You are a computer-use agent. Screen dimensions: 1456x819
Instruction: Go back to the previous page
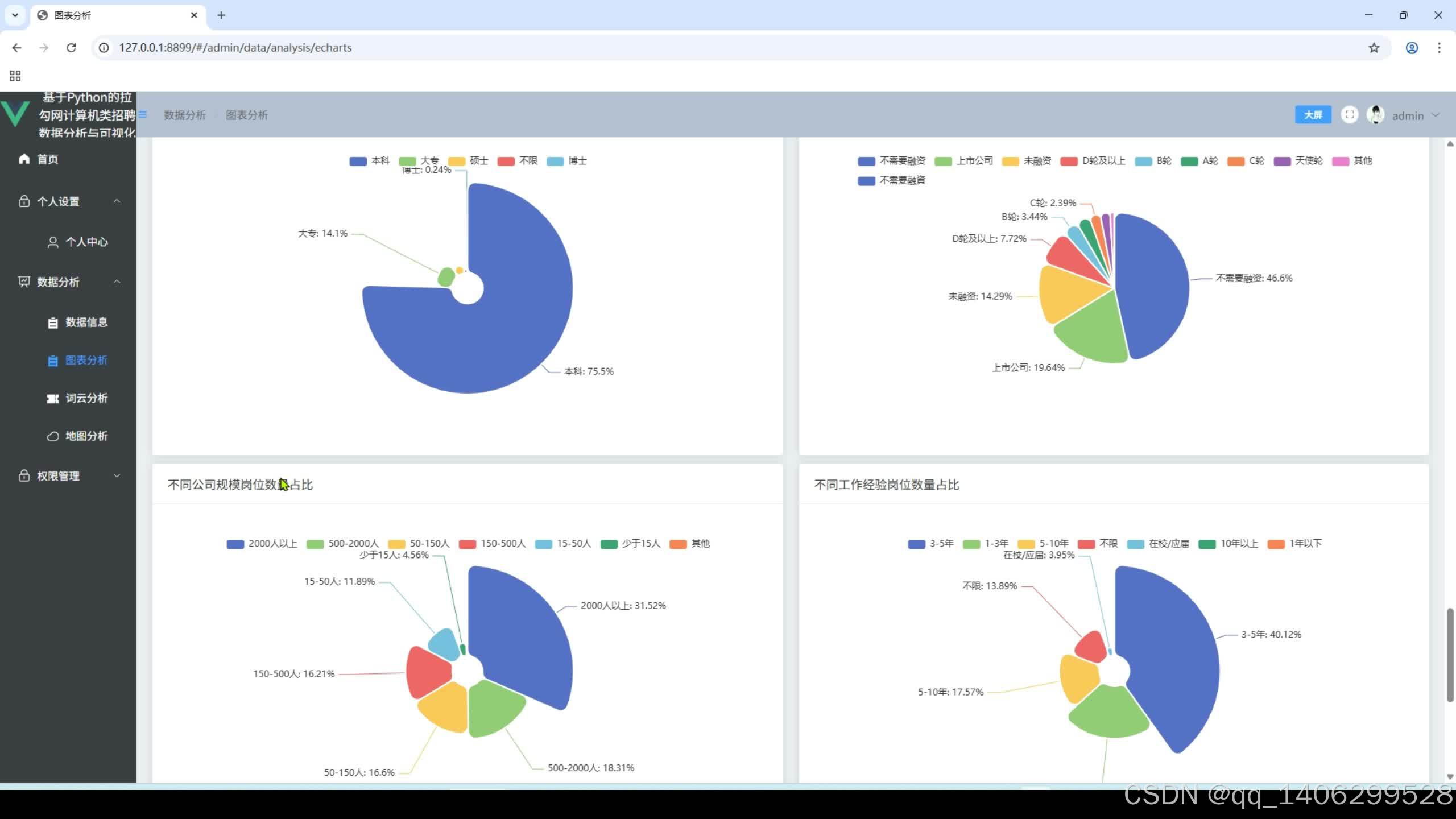(16, 48)
